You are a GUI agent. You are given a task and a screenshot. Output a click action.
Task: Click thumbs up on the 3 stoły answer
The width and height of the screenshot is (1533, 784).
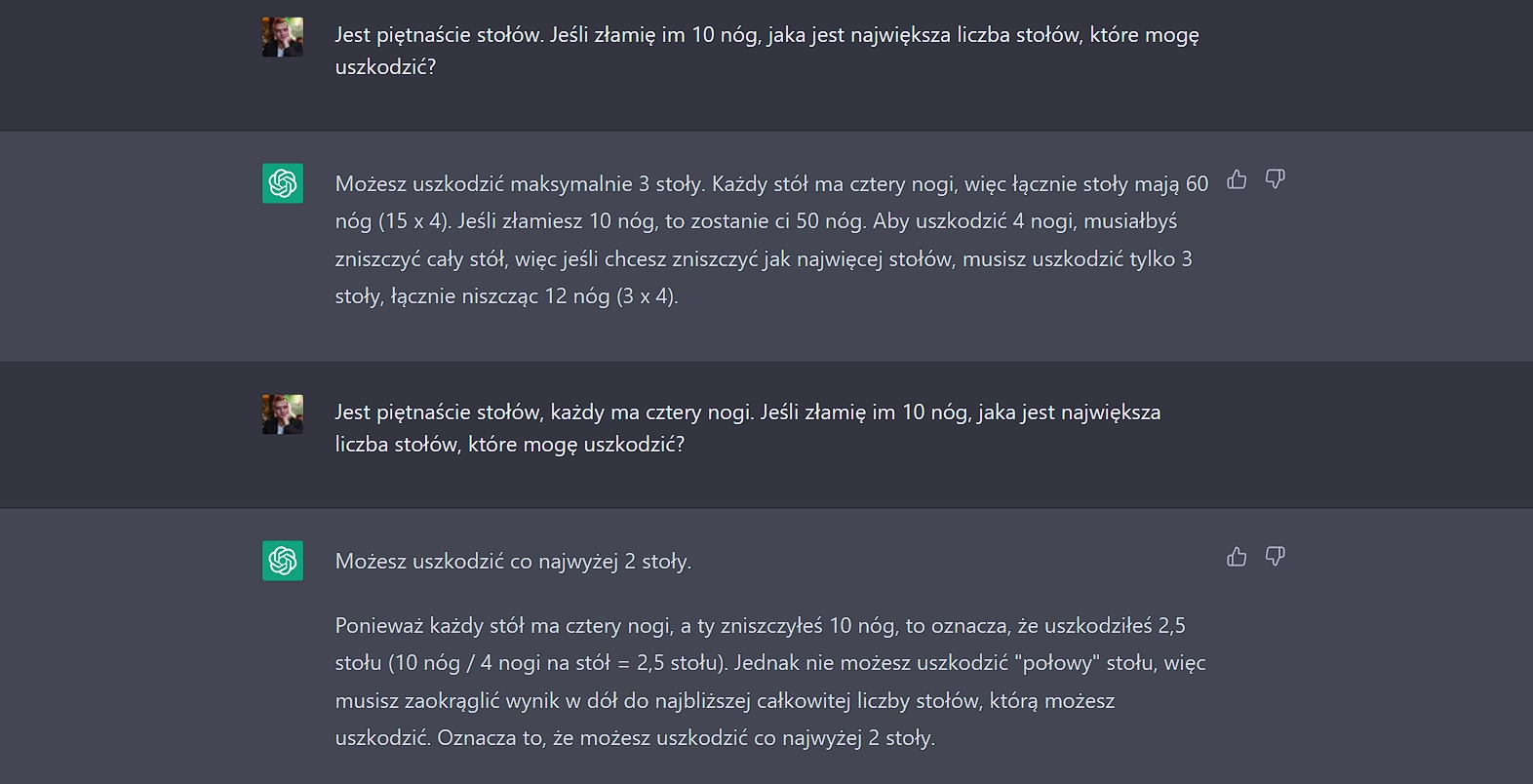[1237, 179]
